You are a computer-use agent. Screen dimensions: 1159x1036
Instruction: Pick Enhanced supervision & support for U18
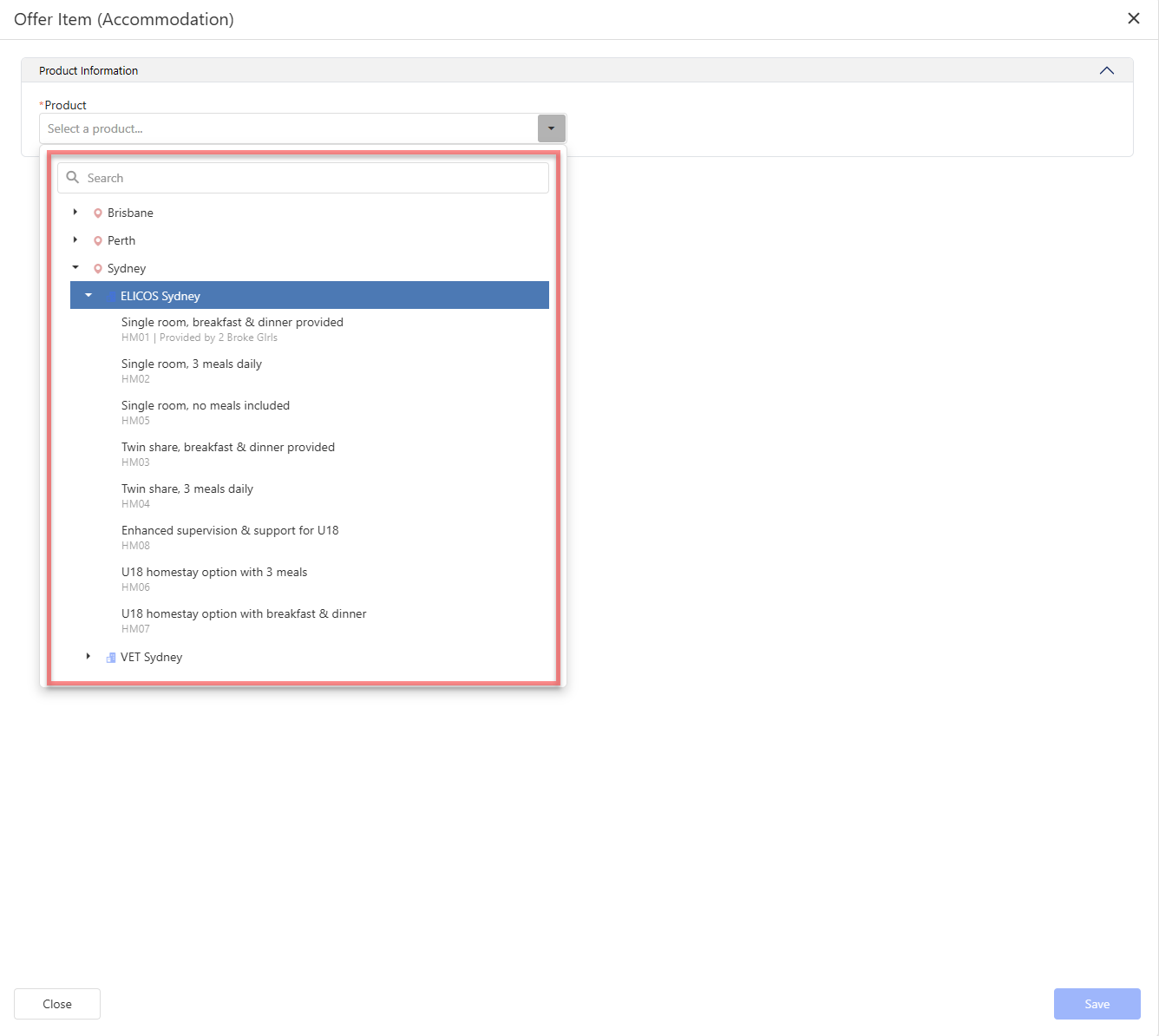pyautogui.click(x=230, y=531)
